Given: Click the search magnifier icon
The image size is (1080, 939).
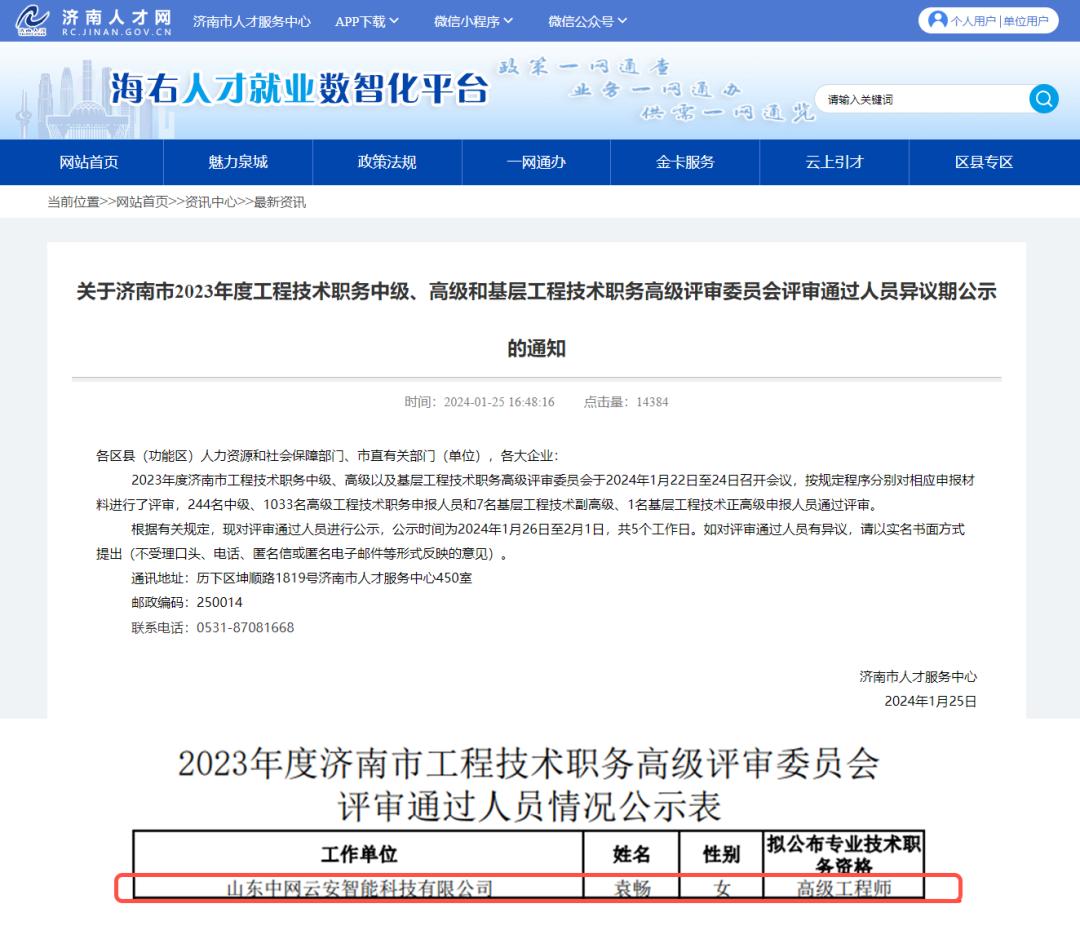Looking at the screenshot, I should pos(1043,99).
